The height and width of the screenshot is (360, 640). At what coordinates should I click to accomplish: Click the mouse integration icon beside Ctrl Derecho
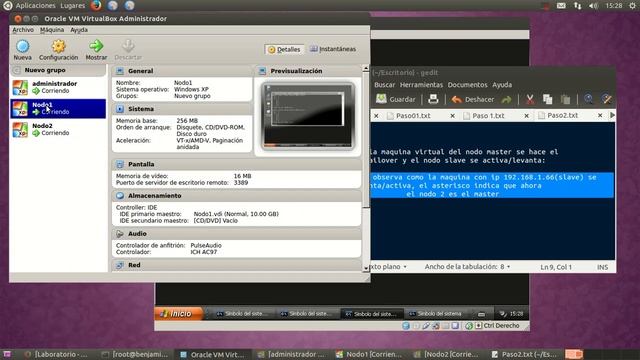[469, 326]
